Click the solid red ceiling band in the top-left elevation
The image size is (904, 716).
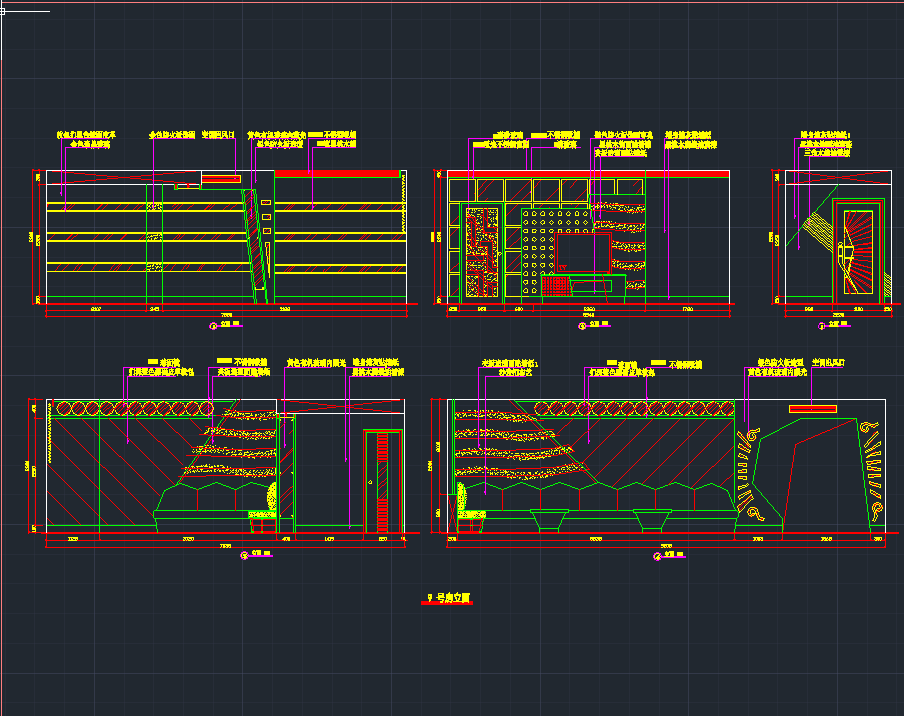(338, 174)
